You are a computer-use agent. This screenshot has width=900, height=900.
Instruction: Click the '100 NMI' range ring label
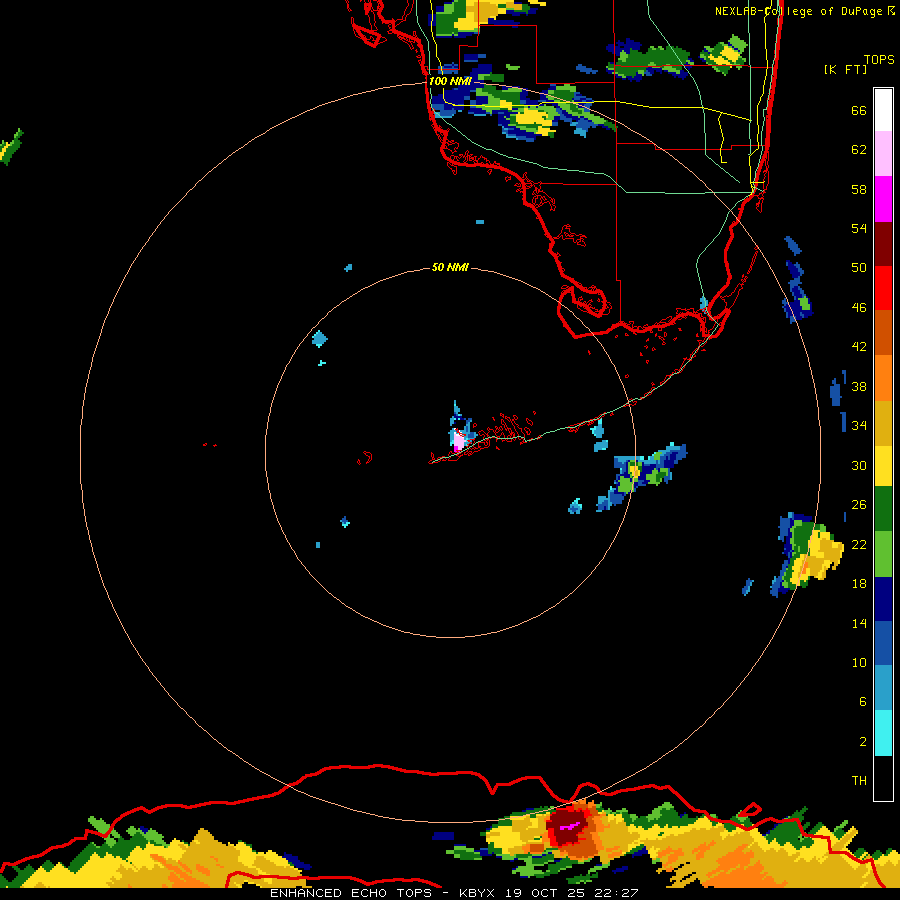[x=450, y=81]
